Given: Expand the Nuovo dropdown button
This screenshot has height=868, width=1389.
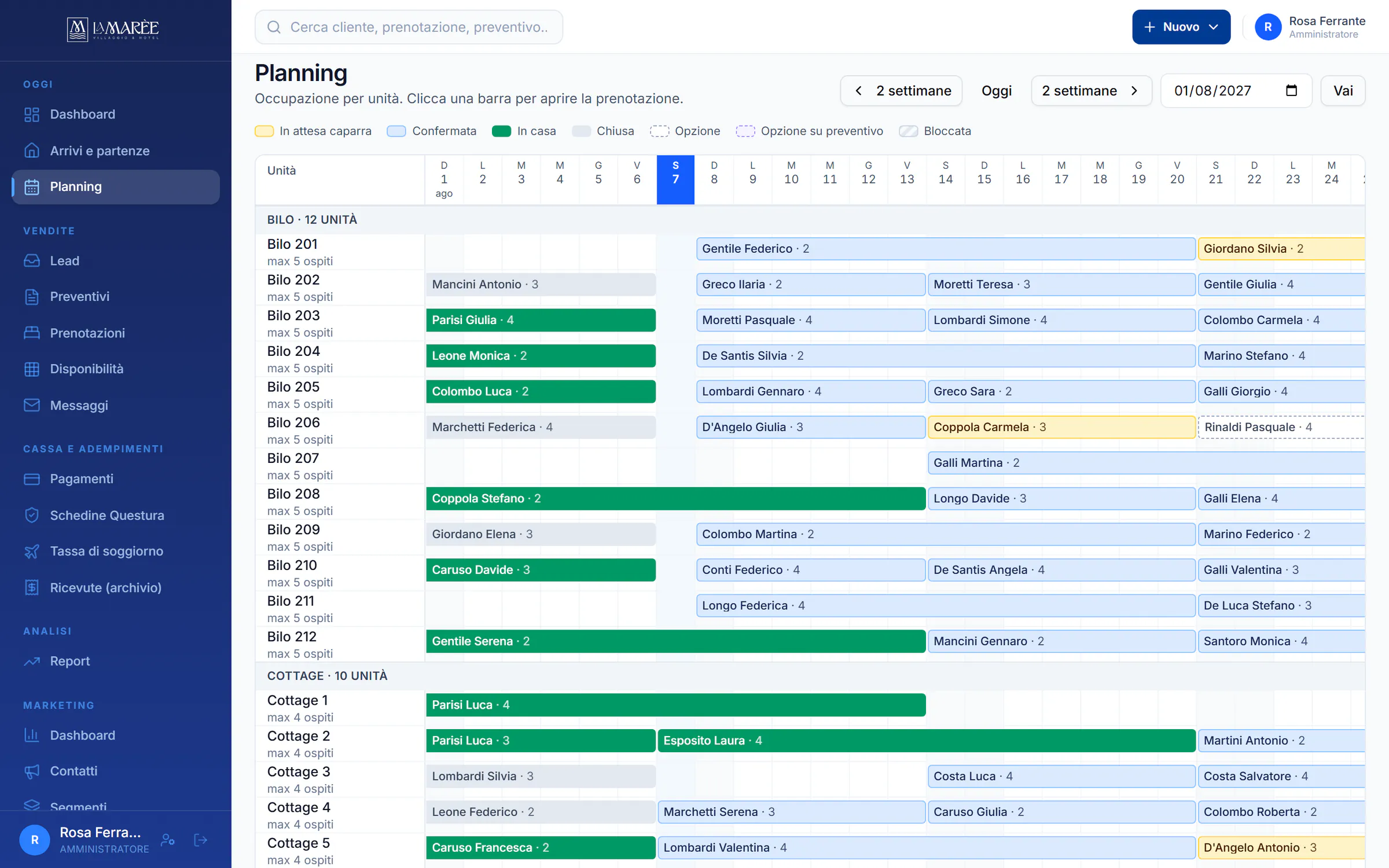Looking at the screenshot, I should (x=1181, y=27).
